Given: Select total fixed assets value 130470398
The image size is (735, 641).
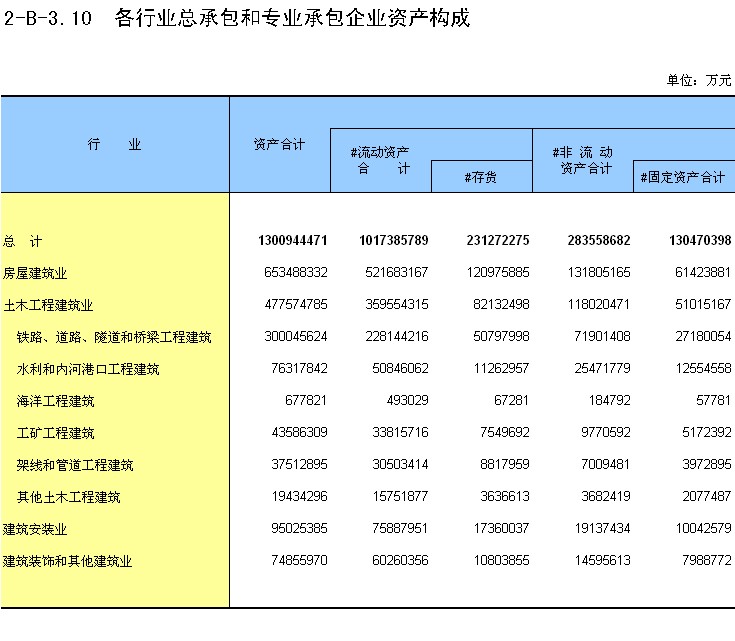Looking at the screenshot, I should (x=700, y=241).
